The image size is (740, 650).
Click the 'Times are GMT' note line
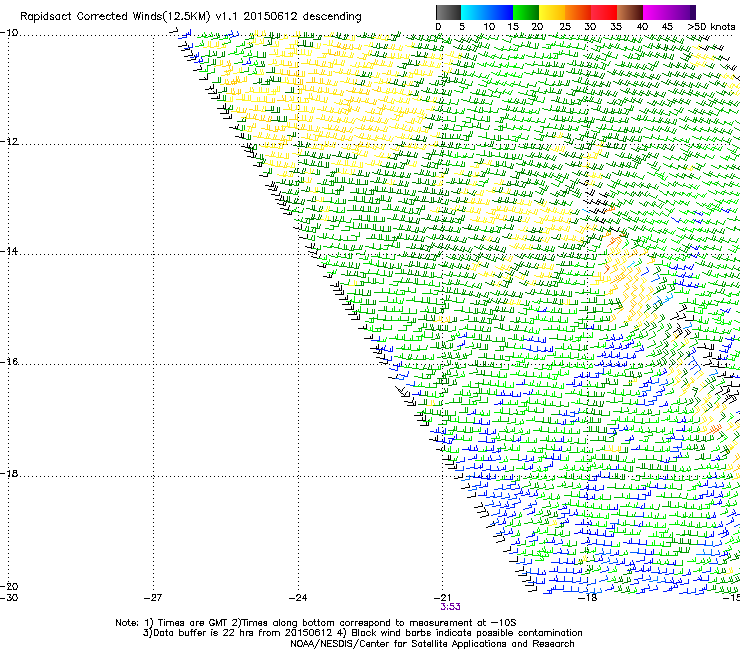[x=316, y=623]
